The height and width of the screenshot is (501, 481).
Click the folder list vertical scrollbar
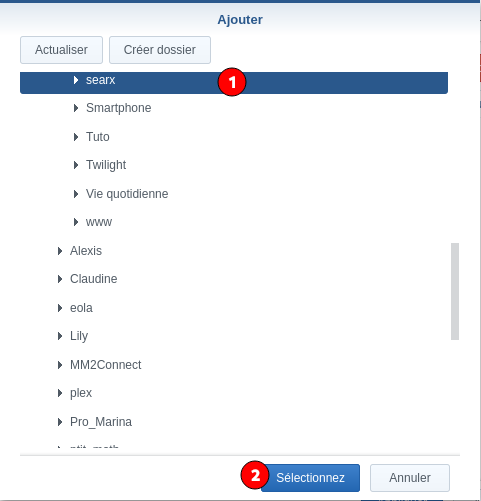pyautogui.click(x=455, y=291)
